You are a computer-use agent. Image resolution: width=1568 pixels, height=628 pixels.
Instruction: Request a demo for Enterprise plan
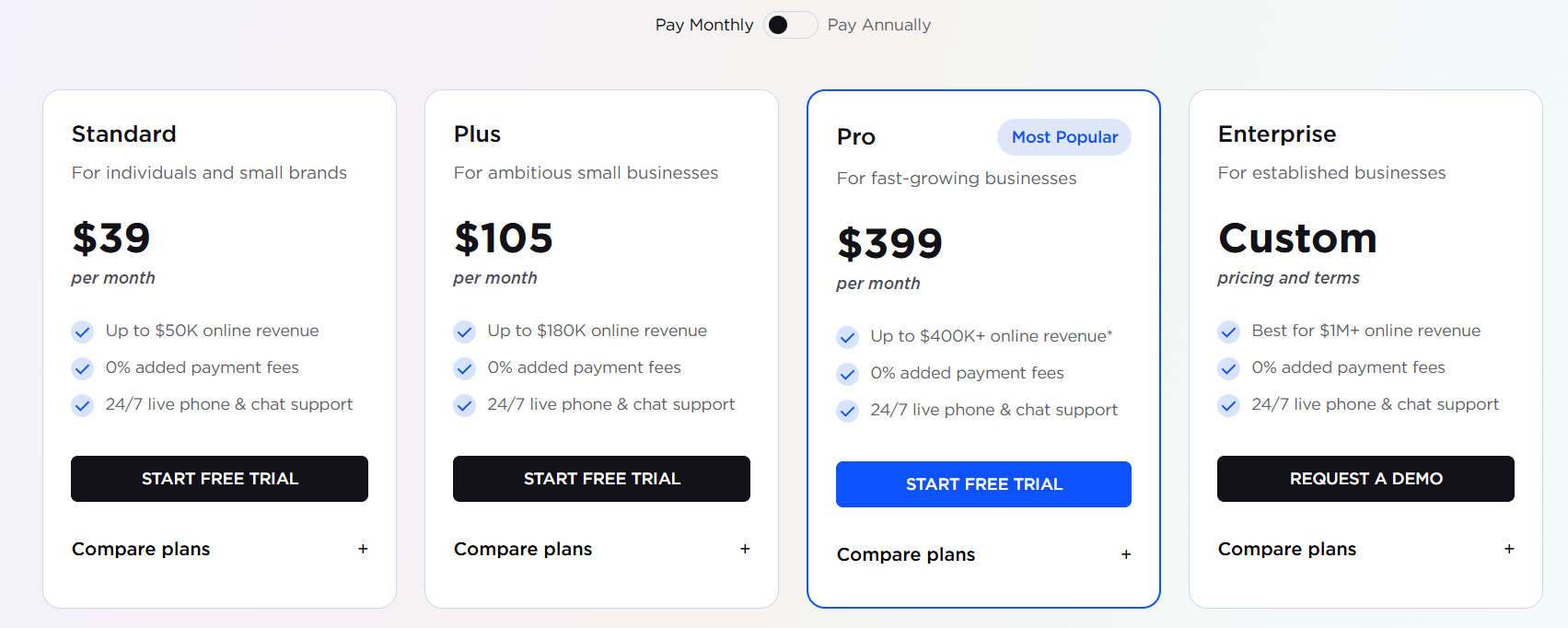(x=1365, y=479)
